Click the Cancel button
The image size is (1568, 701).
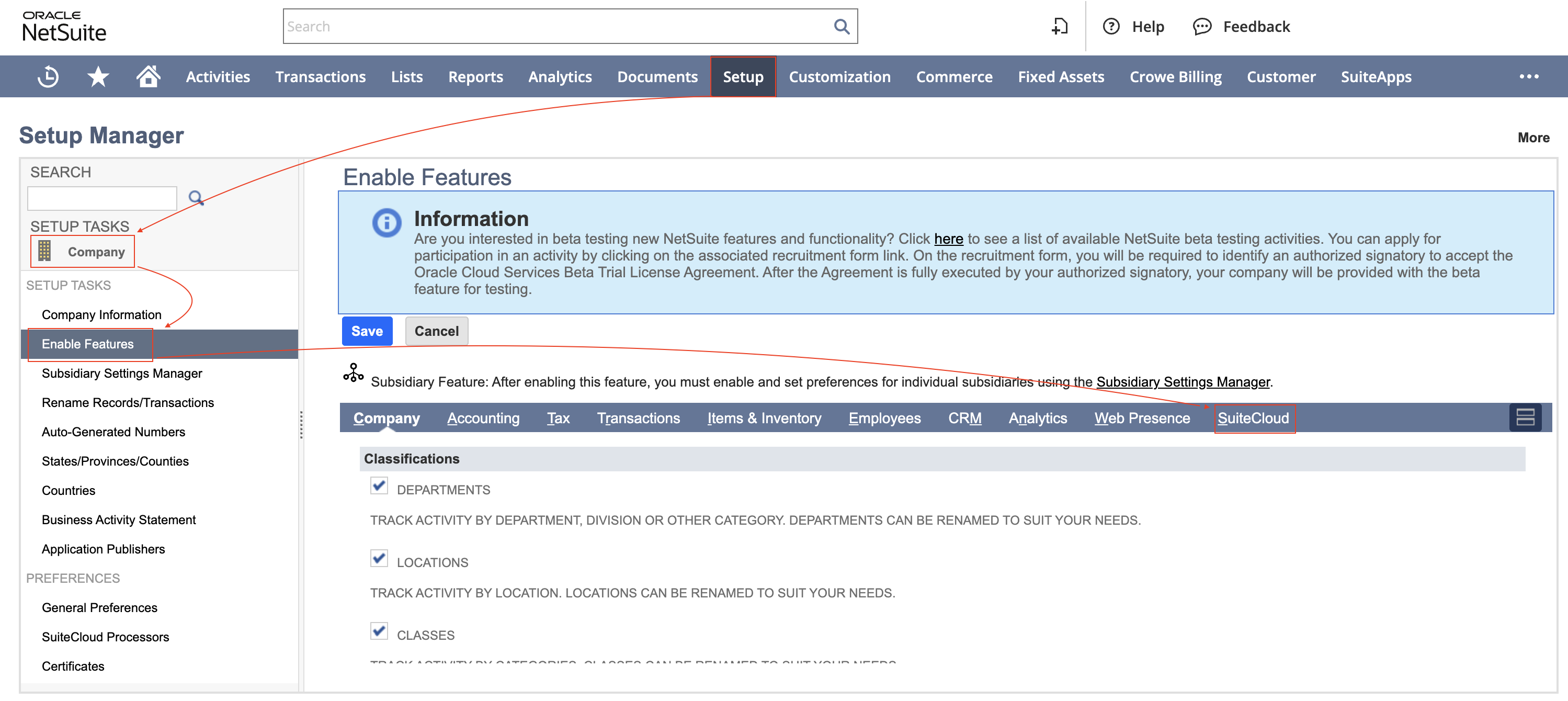click(436, 331)
